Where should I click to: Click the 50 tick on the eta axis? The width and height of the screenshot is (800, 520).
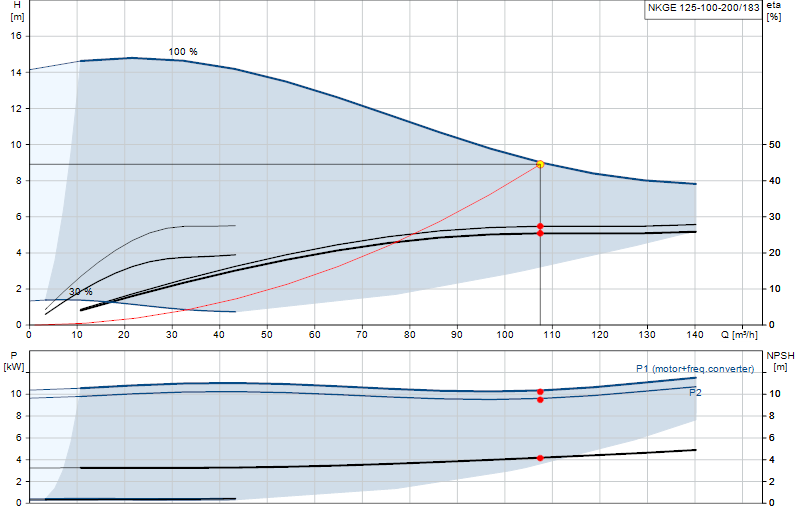(774, 145)
